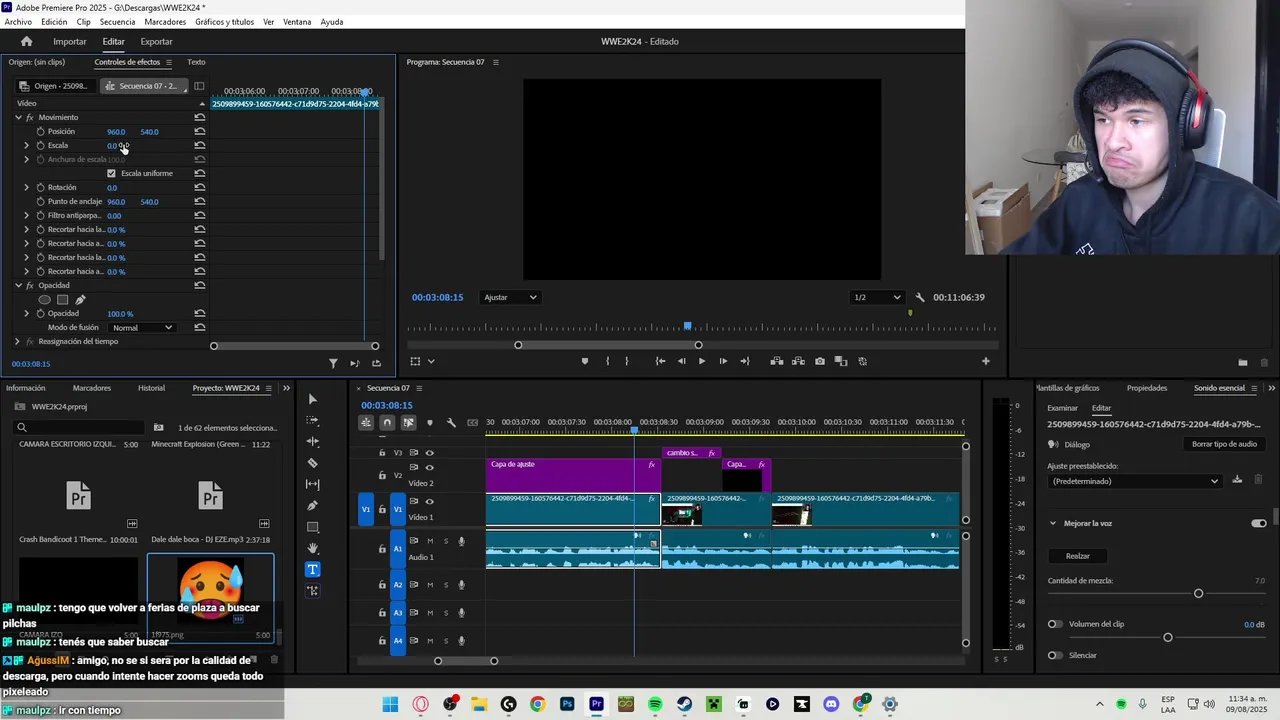Draw ellipse mask under Opacidad
Viewport: 1280px width, 720px height.
[x=44, y=299]
